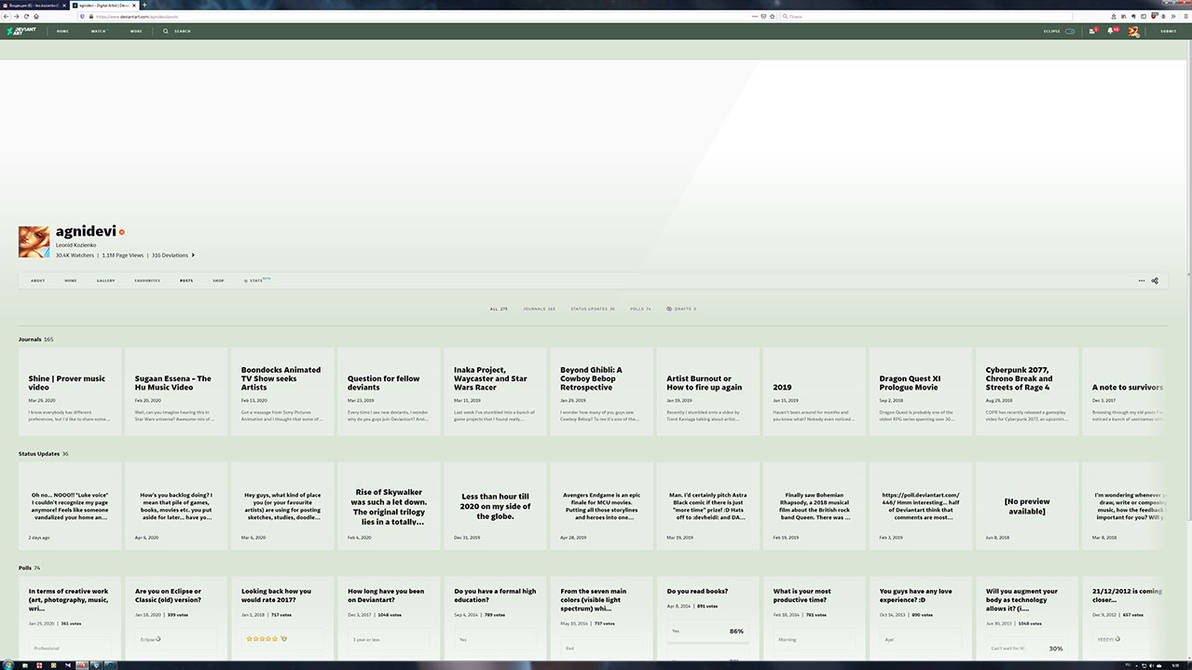The height and width of the screenshot is (670, 1192).
Task: Select the '1 year or less' poll option
Action: (388, 639)
